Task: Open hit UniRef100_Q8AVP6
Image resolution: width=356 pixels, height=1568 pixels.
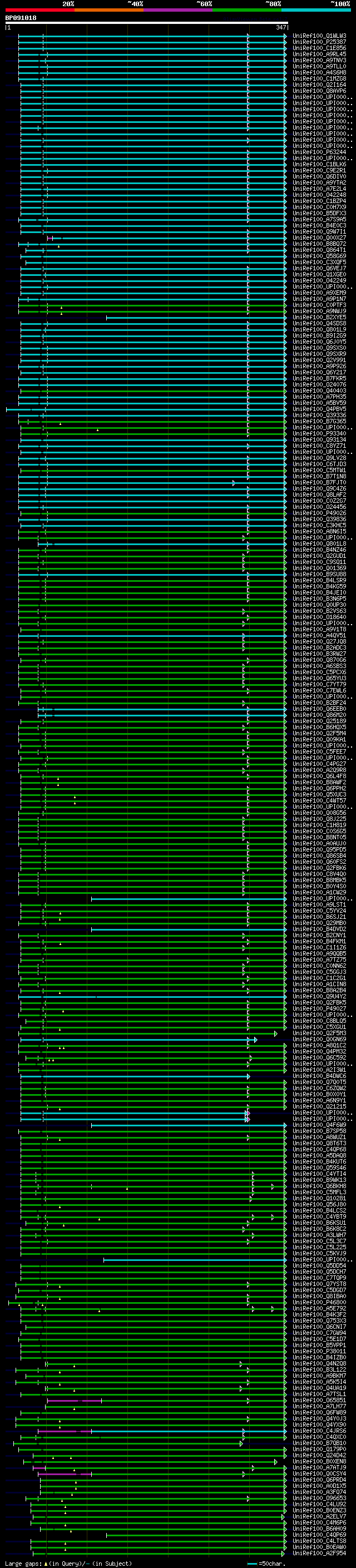Action: pos(319,91)
